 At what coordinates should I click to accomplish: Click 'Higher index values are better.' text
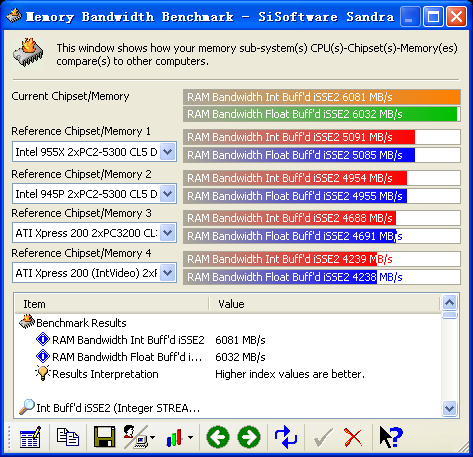[290, 374]
